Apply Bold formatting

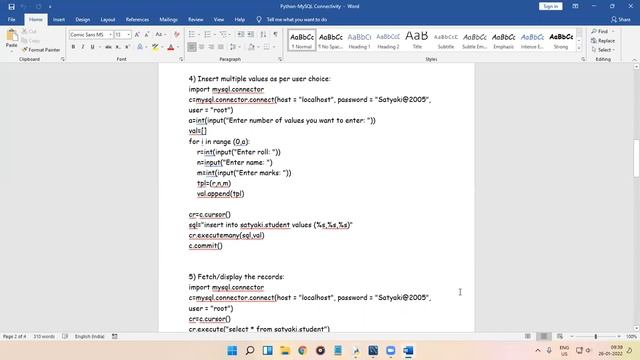pos(73,47)
